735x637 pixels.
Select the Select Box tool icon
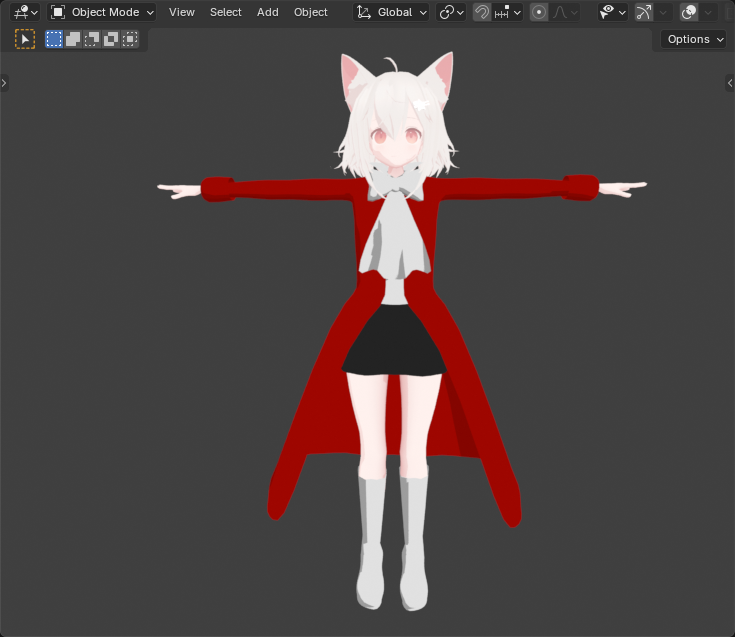25,39
